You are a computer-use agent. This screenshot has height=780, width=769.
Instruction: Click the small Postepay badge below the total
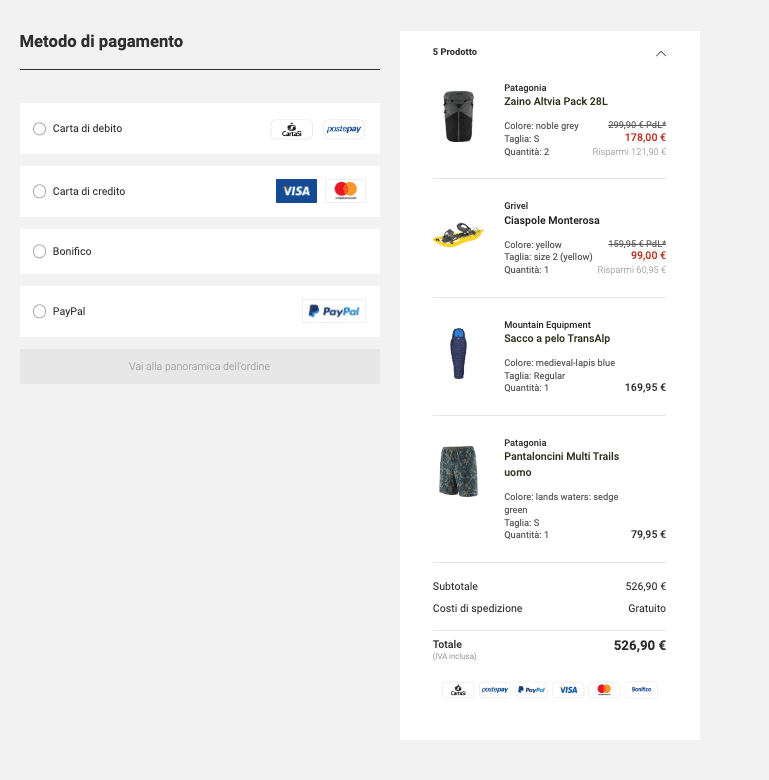tap(495, 690)
